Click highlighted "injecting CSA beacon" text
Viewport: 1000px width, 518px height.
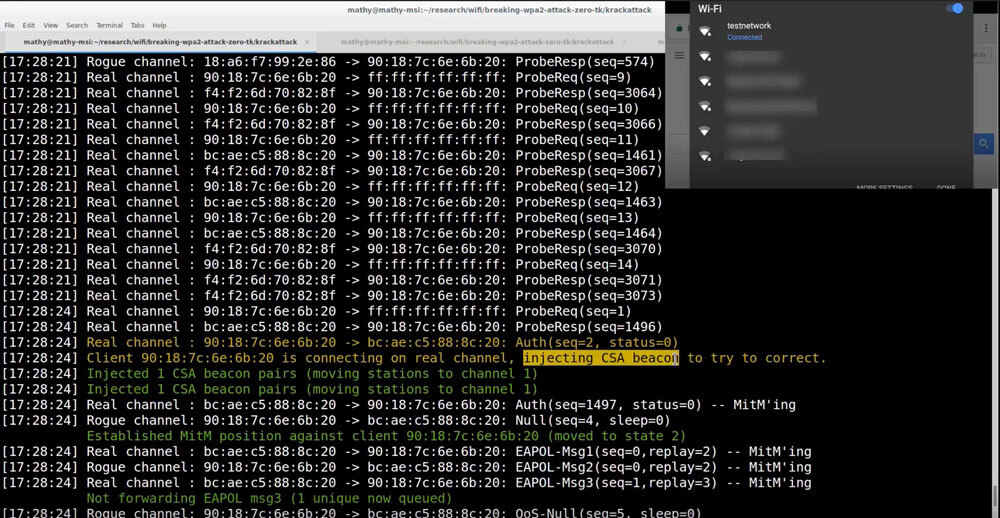tap(600, 358)
